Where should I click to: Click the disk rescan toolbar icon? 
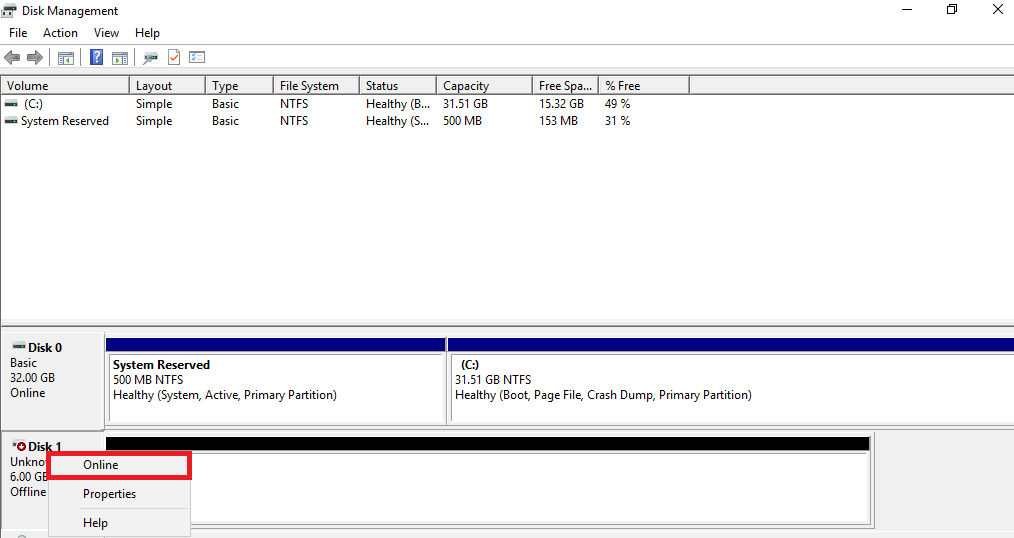coord(151,58)
